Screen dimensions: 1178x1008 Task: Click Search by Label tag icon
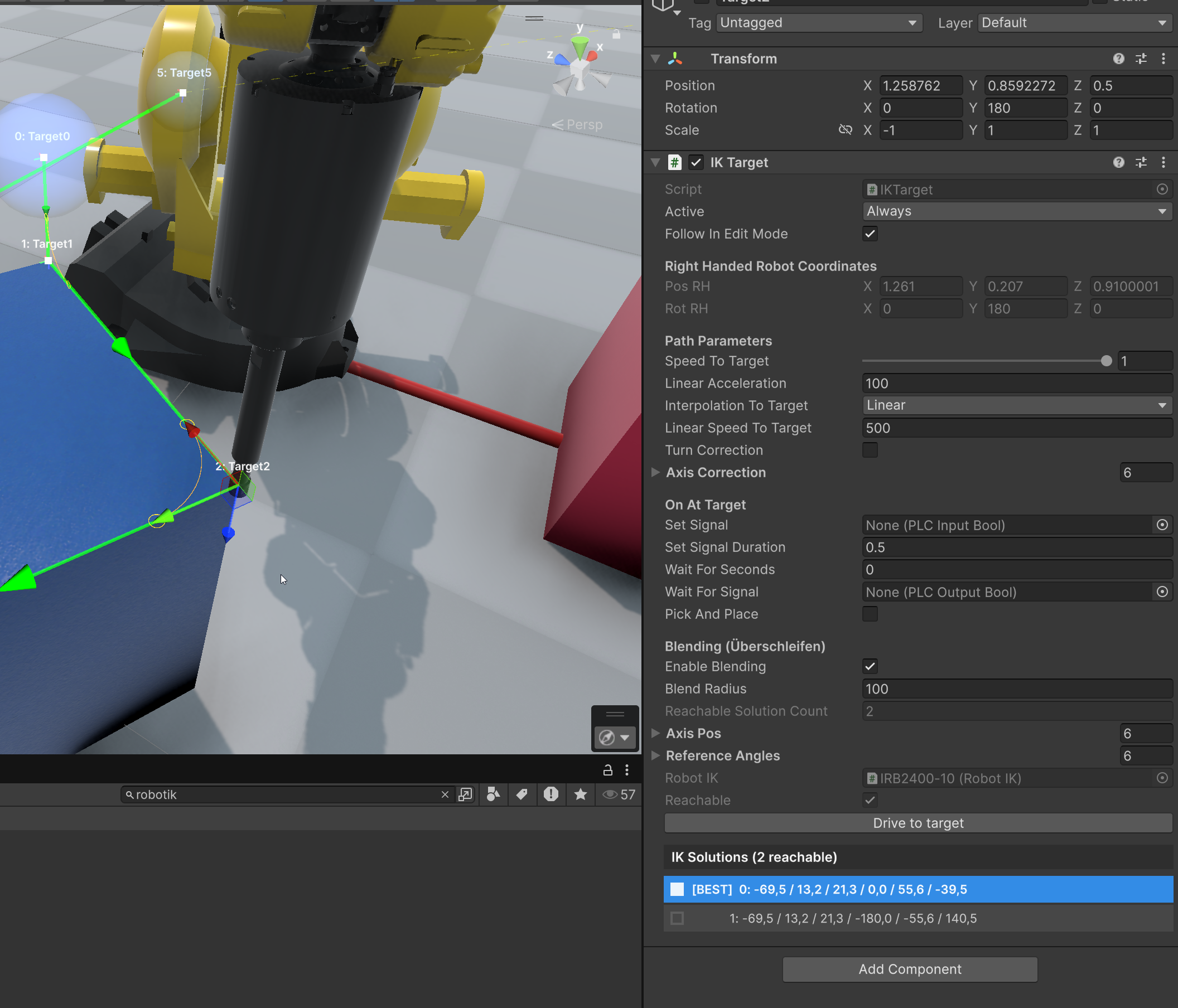[522, 794]
